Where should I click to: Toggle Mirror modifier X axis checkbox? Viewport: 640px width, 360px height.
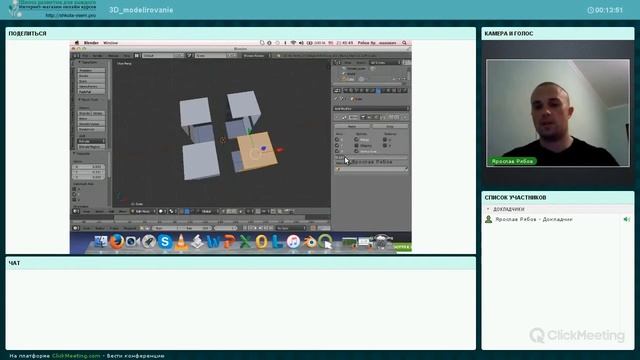[x=337, y=140]
